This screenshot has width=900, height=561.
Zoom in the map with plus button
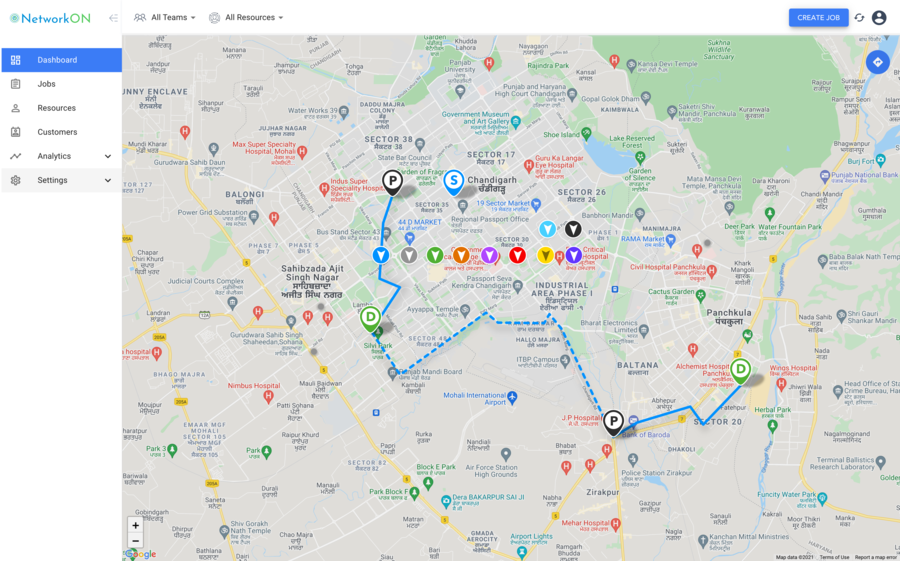[x=136, y=525]
